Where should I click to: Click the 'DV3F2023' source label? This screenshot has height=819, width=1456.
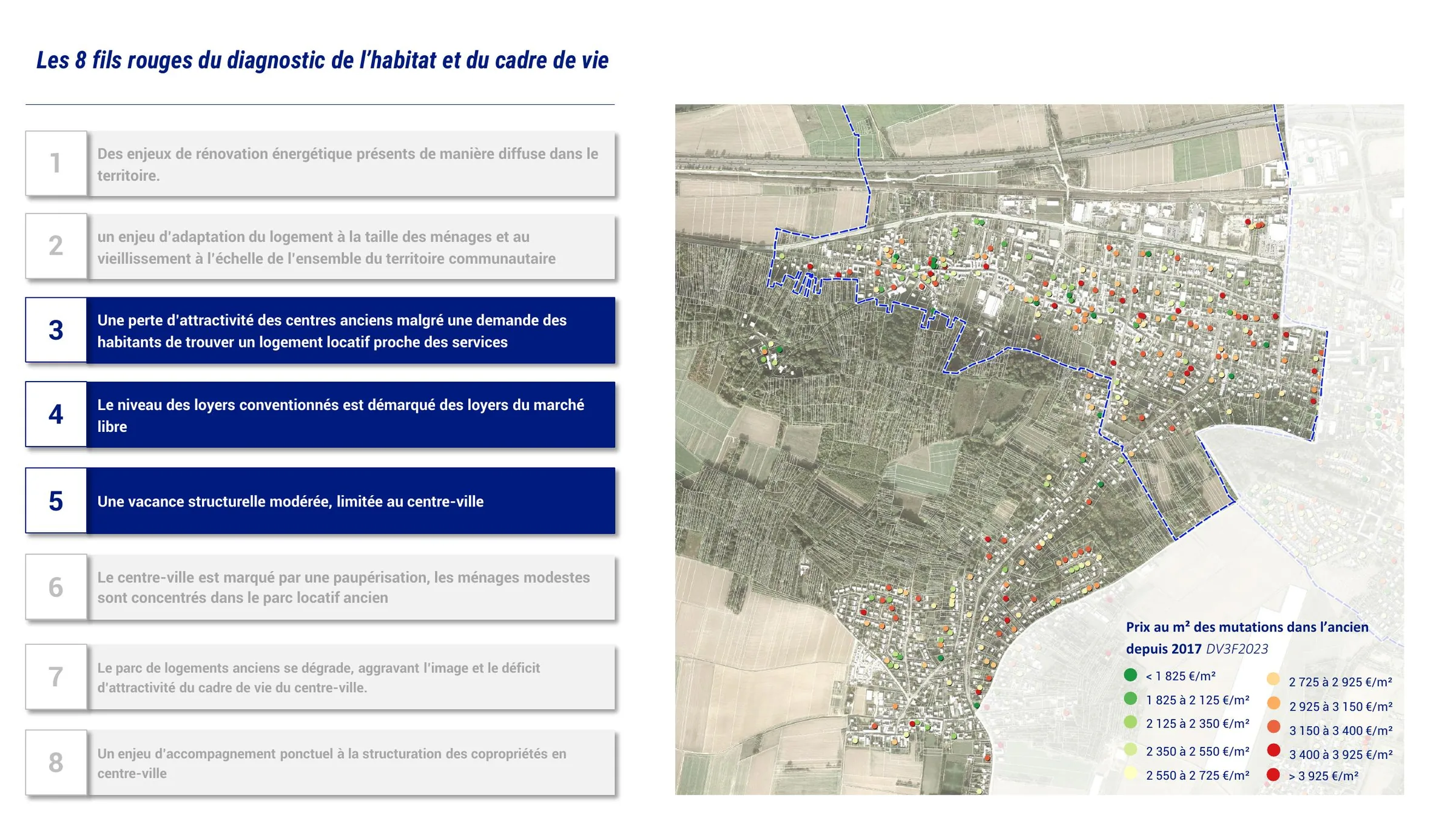(x=1236, y=649)
